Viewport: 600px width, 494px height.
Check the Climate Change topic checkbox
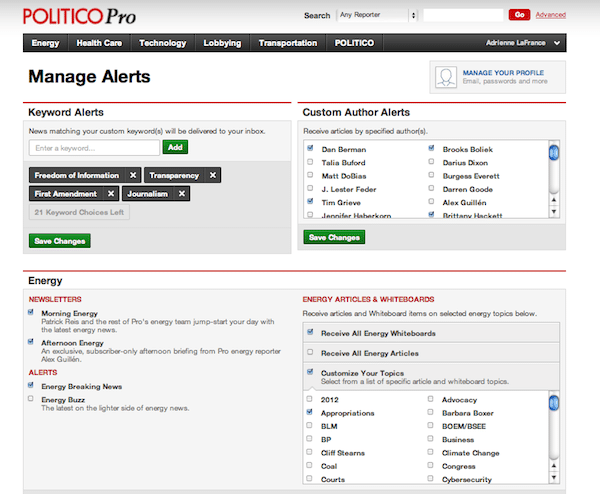[430, 452]
